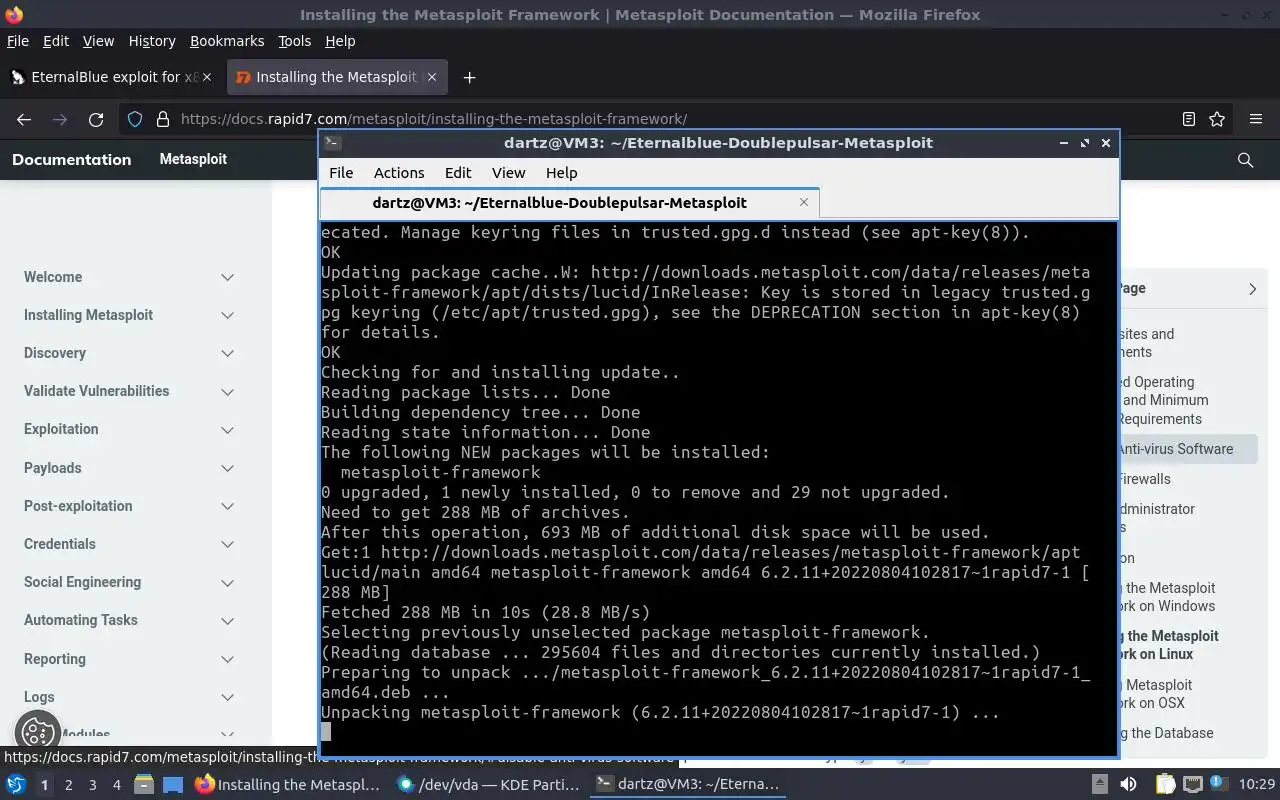Go back in Firefox history
Screen dimensions: 1280x800
[x=24, y=119]
